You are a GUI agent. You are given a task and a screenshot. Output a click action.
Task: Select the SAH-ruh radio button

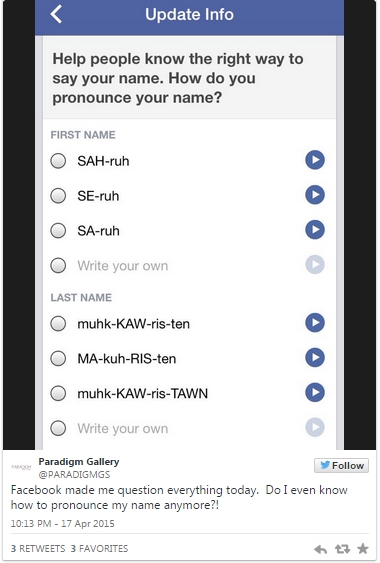pos(58,160)
